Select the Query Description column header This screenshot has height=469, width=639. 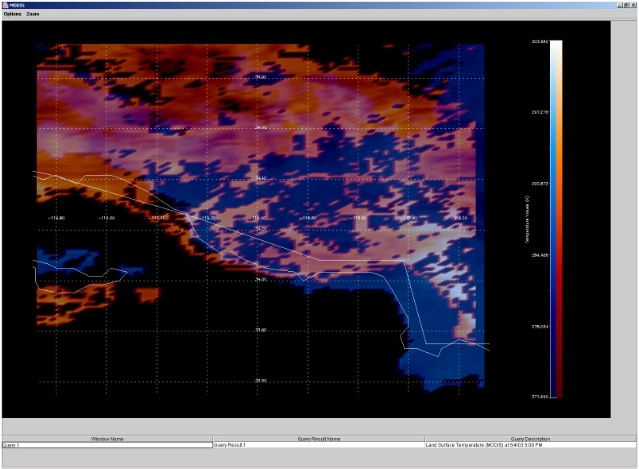click(530, 439)
